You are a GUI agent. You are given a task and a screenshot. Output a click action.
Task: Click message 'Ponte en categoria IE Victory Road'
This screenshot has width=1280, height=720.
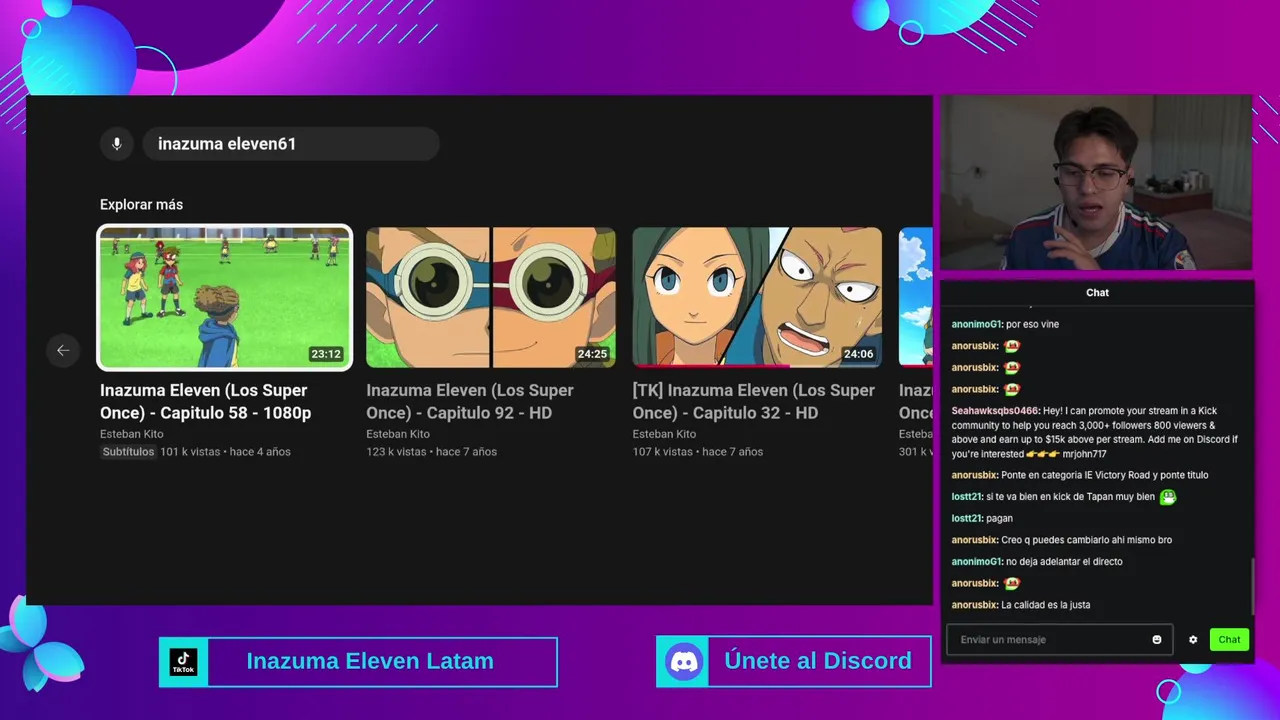1104,475
